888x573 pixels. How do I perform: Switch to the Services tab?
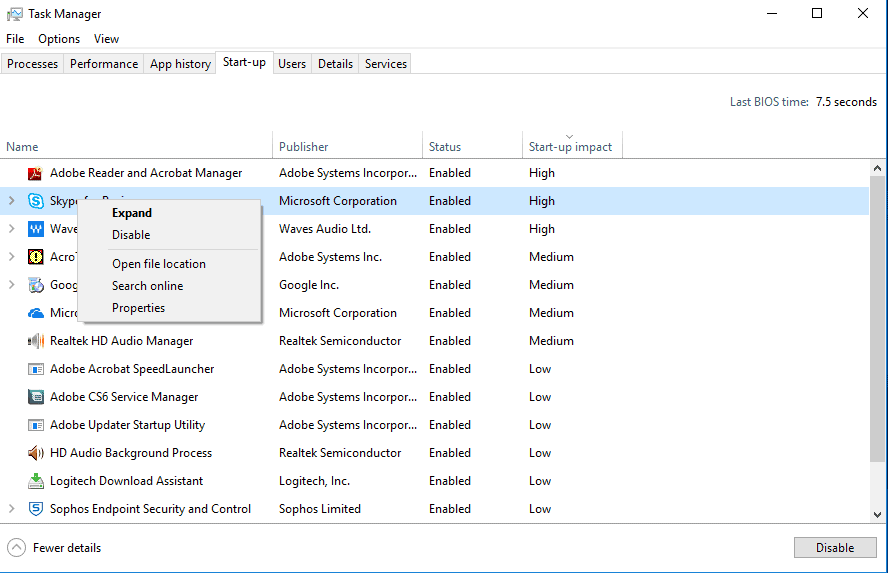(386, 64)
